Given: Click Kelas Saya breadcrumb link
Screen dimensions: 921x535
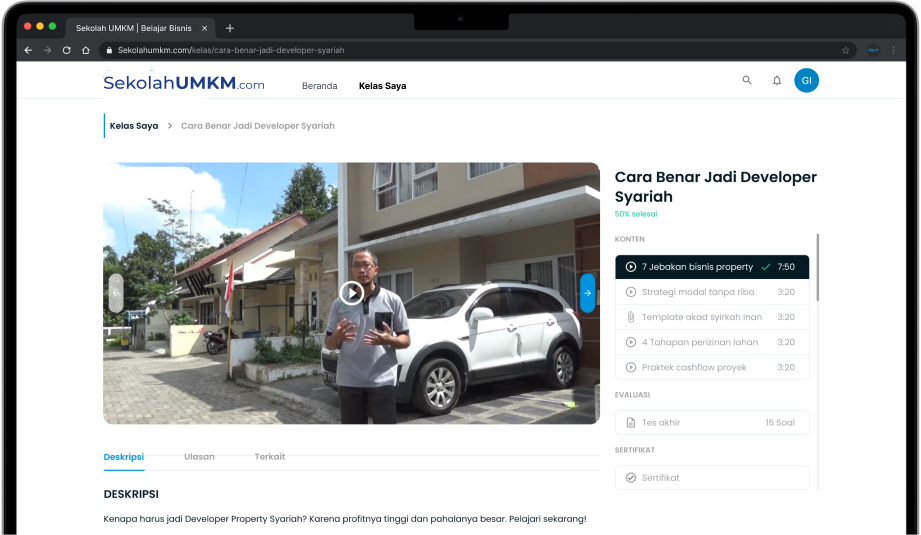Looking at the screenshot, I should (x=134, y=126).
